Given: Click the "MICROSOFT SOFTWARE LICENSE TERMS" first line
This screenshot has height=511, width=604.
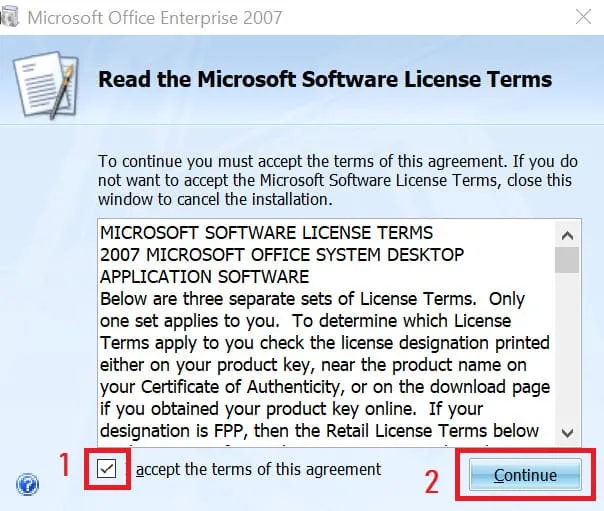Looking at the screenshot, I should point(267,233).
